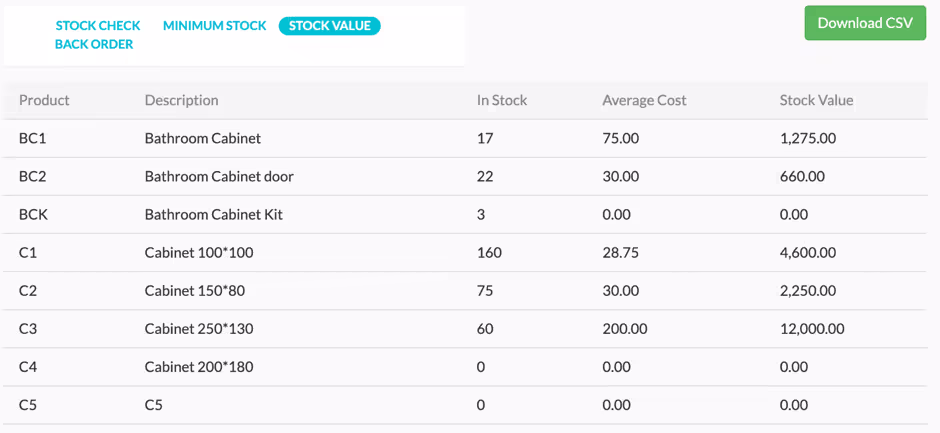Viewport: 940px width, 433px height.
Task: Select product code C4
Action: (x=28, y=367)
